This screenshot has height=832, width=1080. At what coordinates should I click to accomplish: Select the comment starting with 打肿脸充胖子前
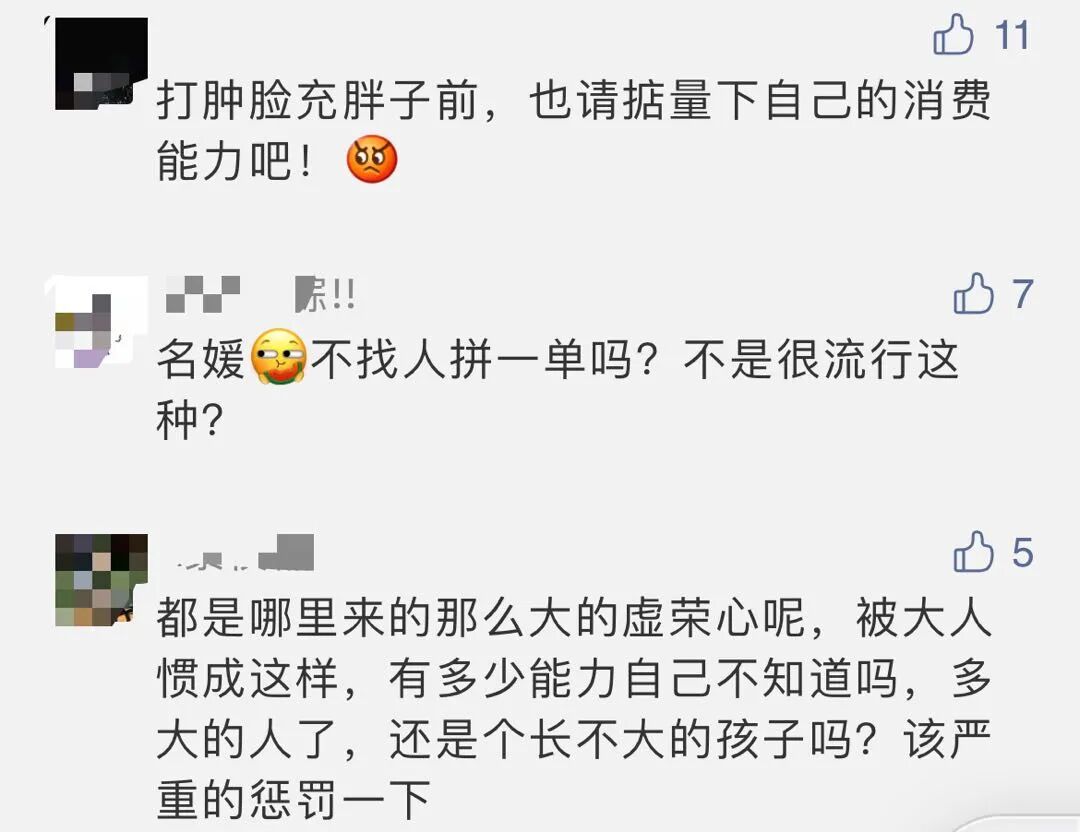[x=573, y=129]
